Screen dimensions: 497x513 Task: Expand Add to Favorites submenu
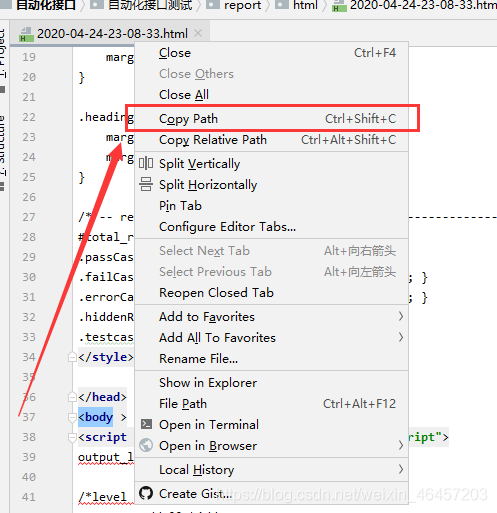[x=271, y=317]
